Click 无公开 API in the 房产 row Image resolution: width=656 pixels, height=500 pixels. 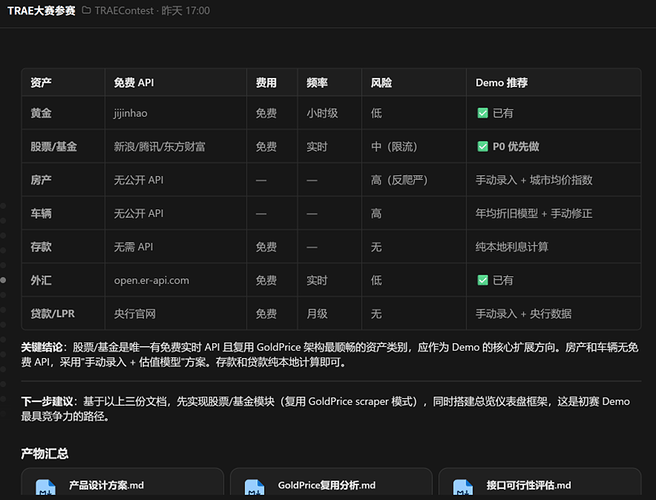coord(139,180)
